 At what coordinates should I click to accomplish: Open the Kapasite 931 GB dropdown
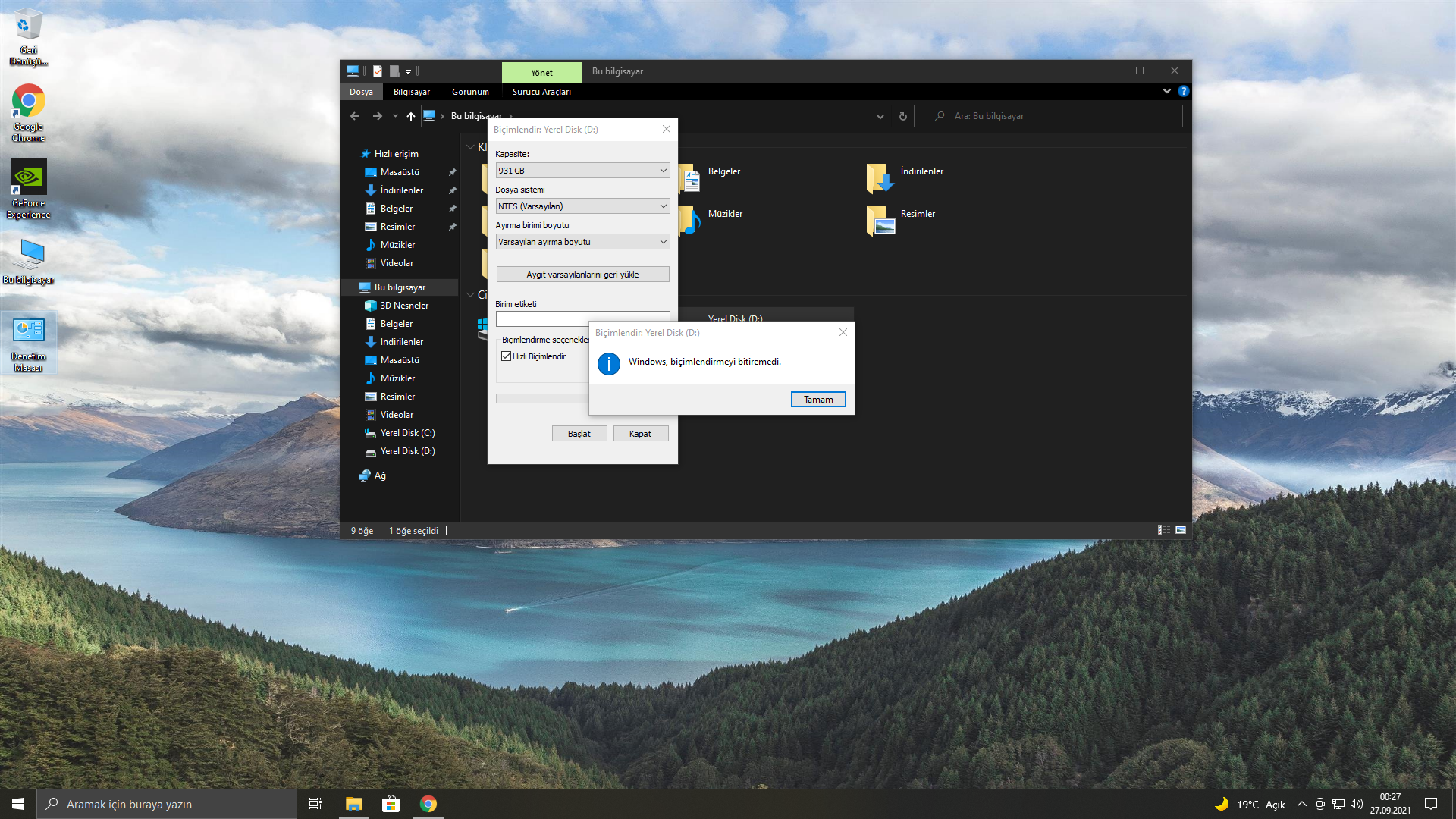pos(582,171)
